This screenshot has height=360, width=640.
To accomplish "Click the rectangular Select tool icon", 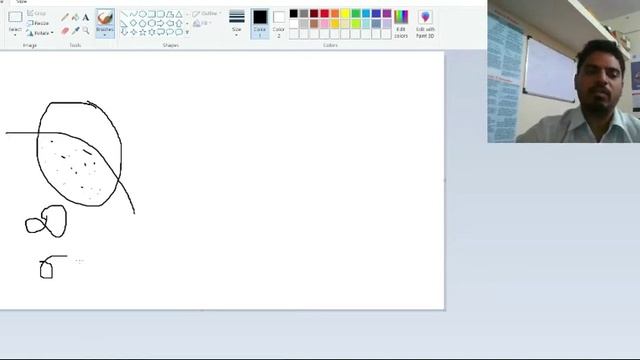I will point(15,17).
